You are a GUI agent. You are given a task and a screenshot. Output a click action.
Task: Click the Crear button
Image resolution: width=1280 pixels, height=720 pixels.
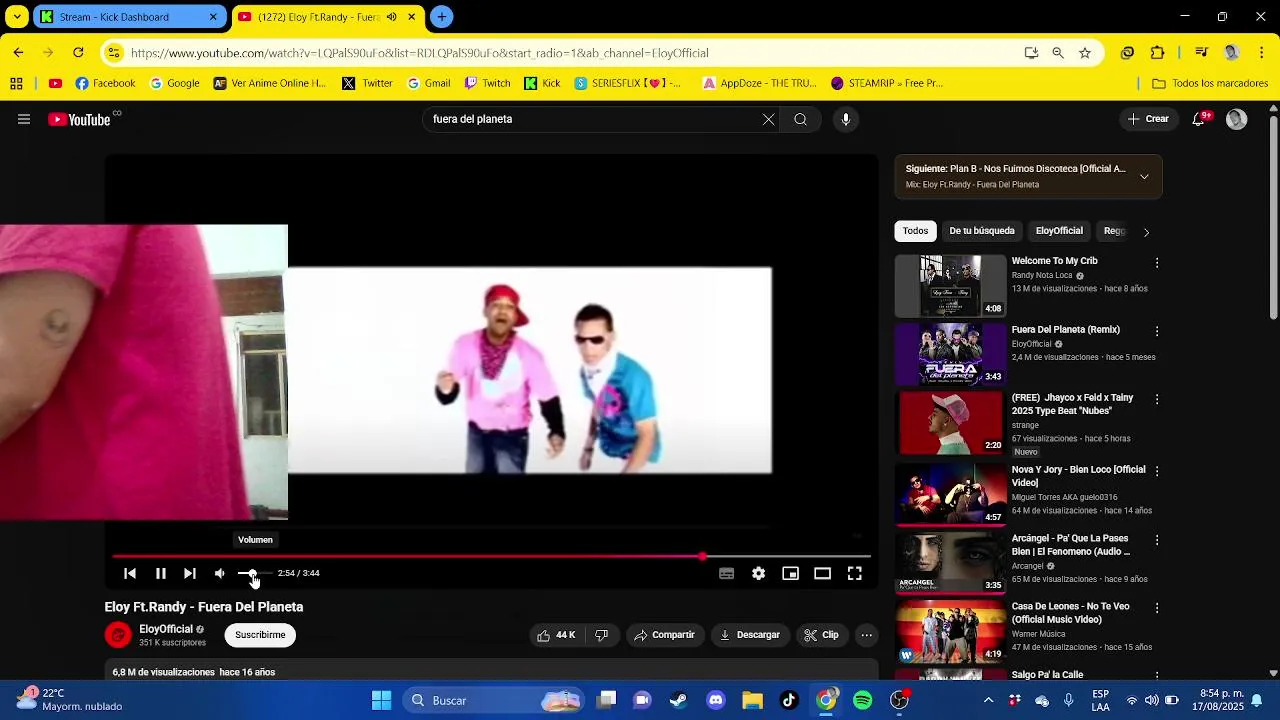click(1148, 119)
